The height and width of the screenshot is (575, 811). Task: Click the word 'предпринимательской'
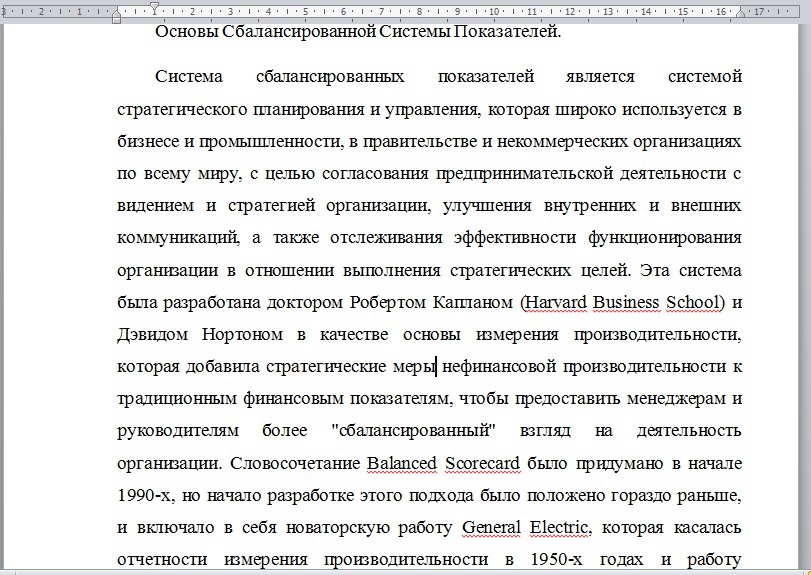pos(524,174)
